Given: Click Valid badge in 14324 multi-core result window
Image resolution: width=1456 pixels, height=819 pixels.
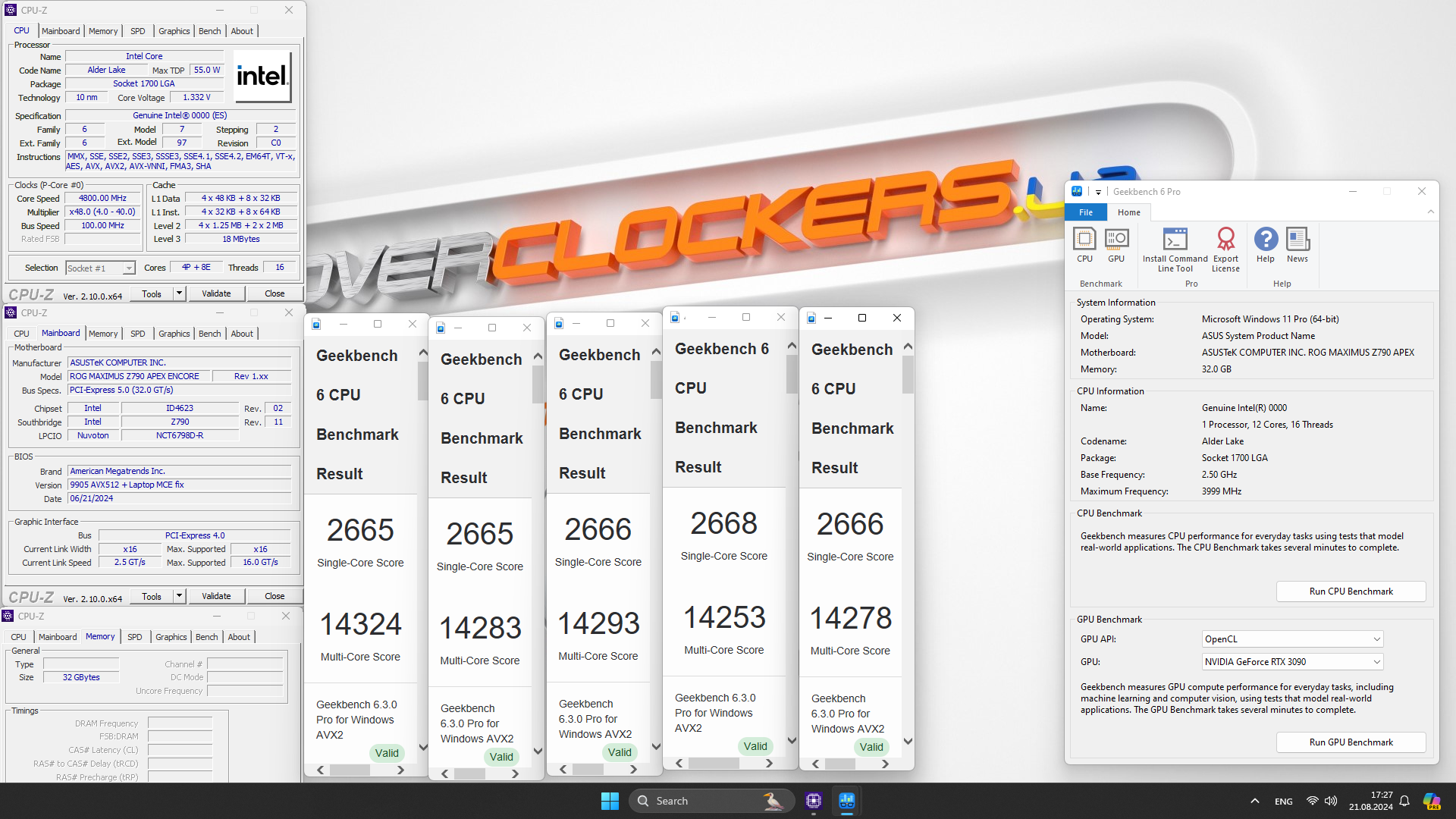Looking at the screenshot, I should coord(386,753).
